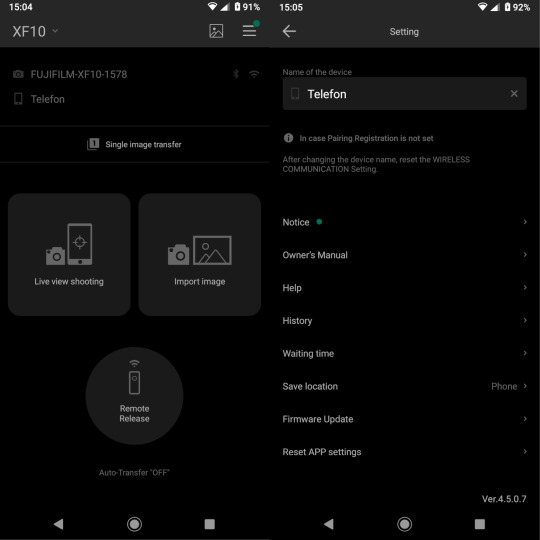Screen dimensions: 540x540
Task: Tap the green notification dot beside Notice
Action: [319, 222]
